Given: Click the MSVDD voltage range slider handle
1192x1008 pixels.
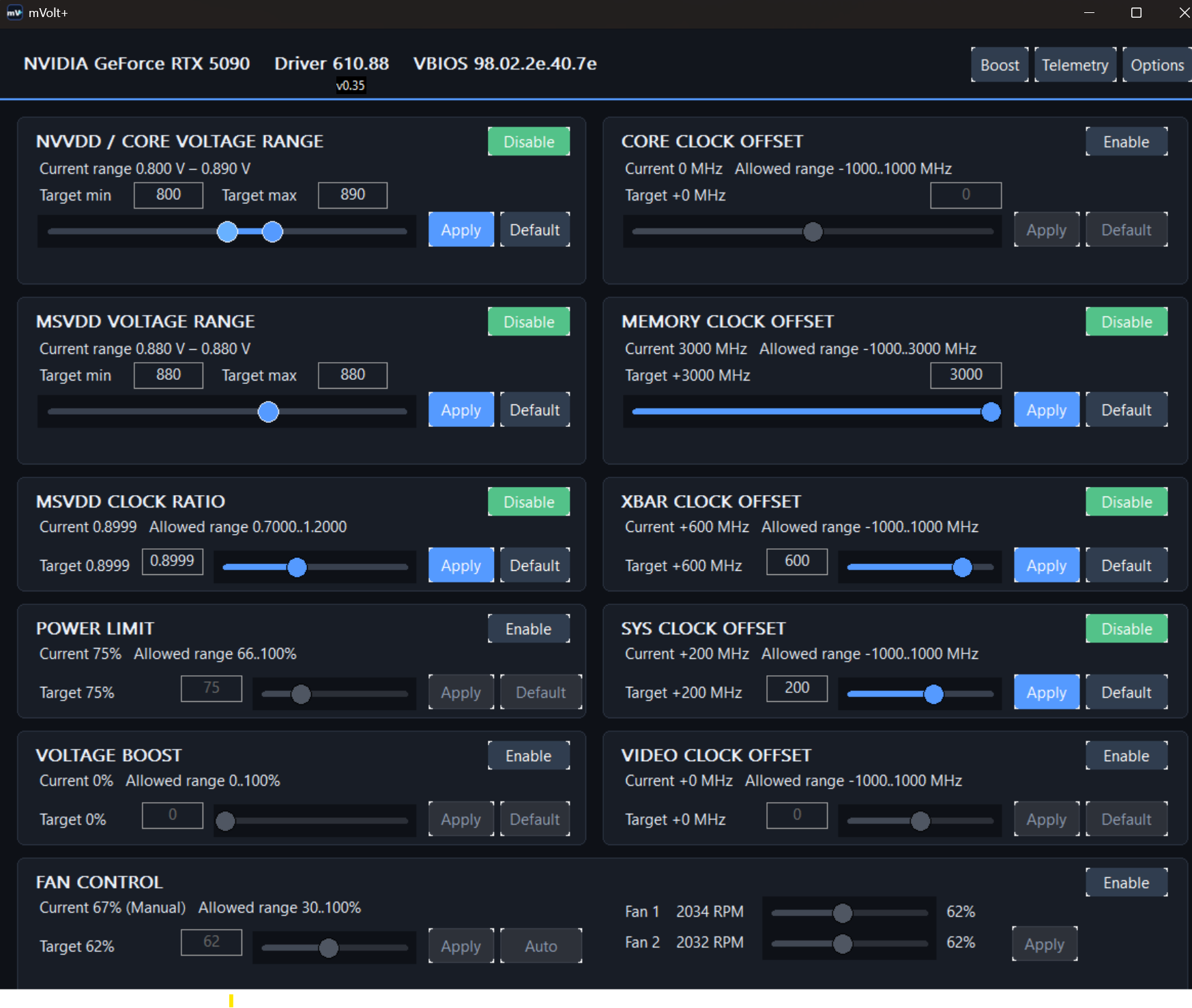Looking at the screenshot, I should coord(268,412).
